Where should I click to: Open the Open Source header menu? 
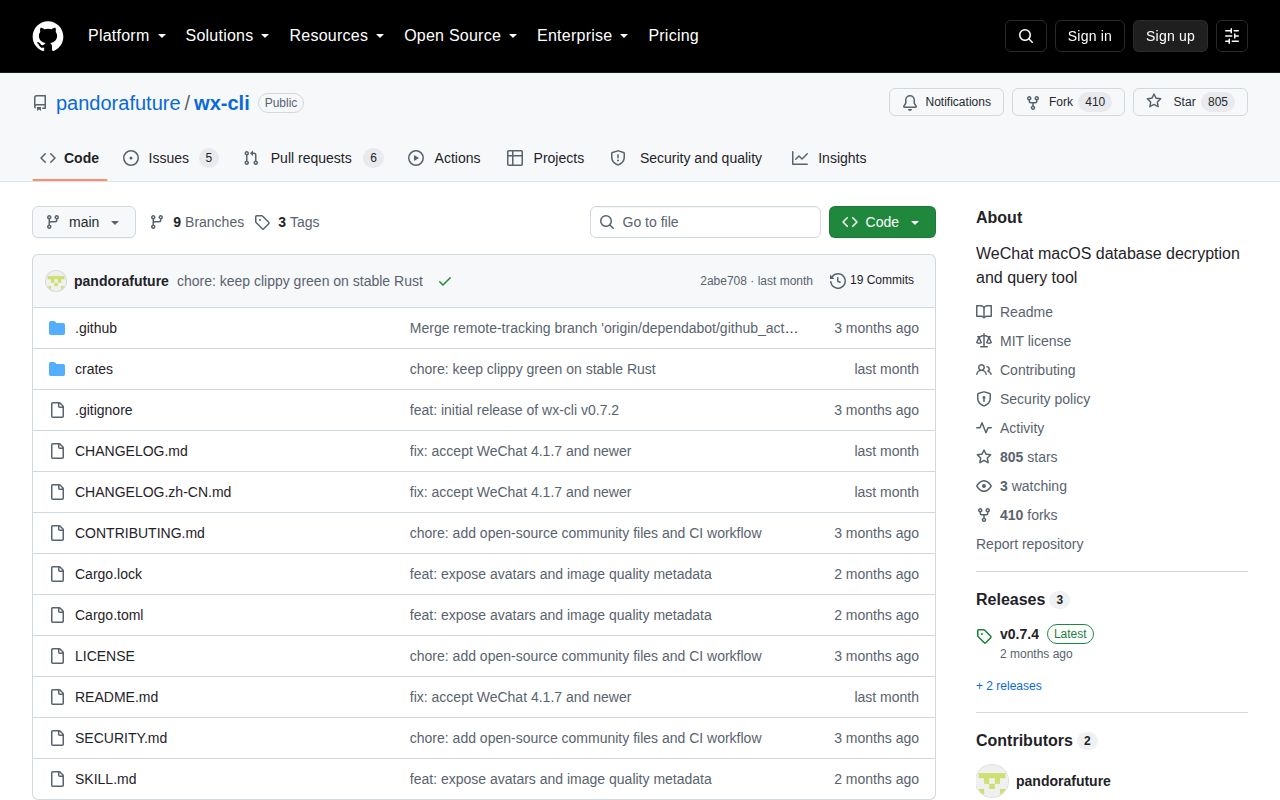[x=460, y=36]
